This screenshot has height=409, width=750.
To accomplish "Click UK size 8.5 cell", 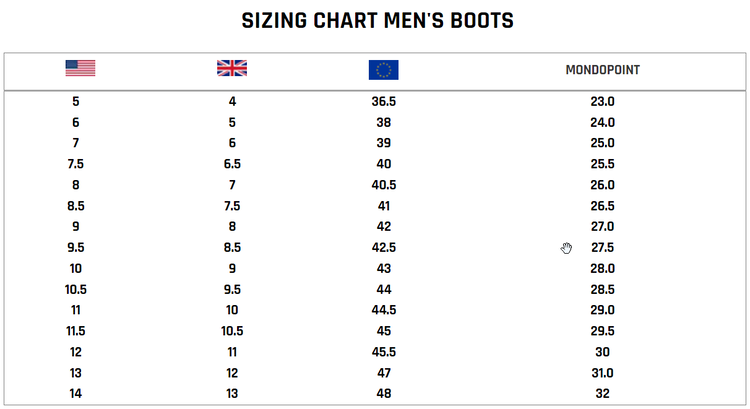I will tap(232, 248).
